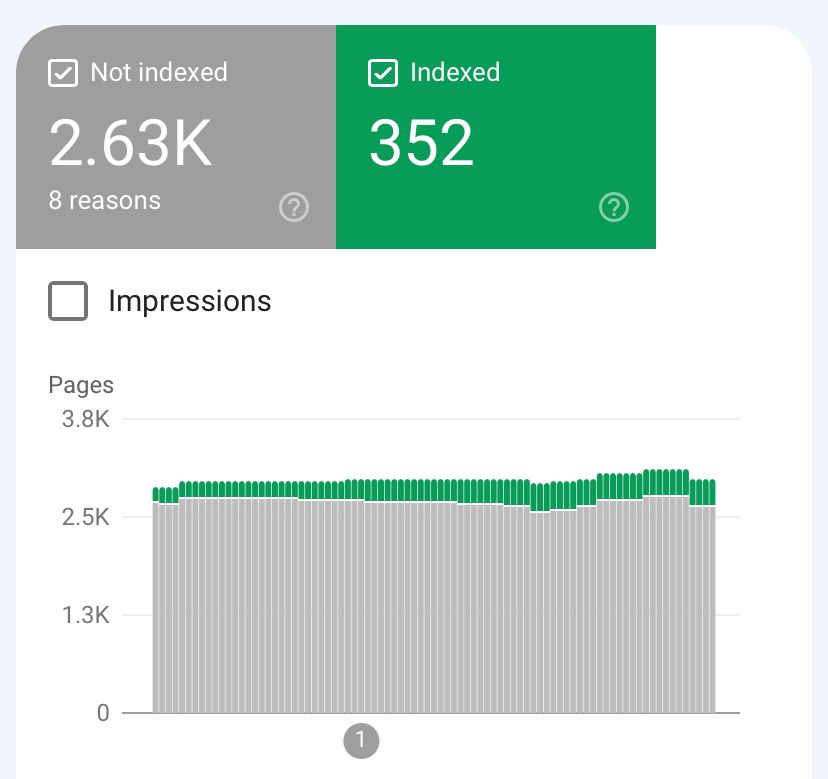
Task: Toggle the Indexed checkbox
Action: (383, 73)
